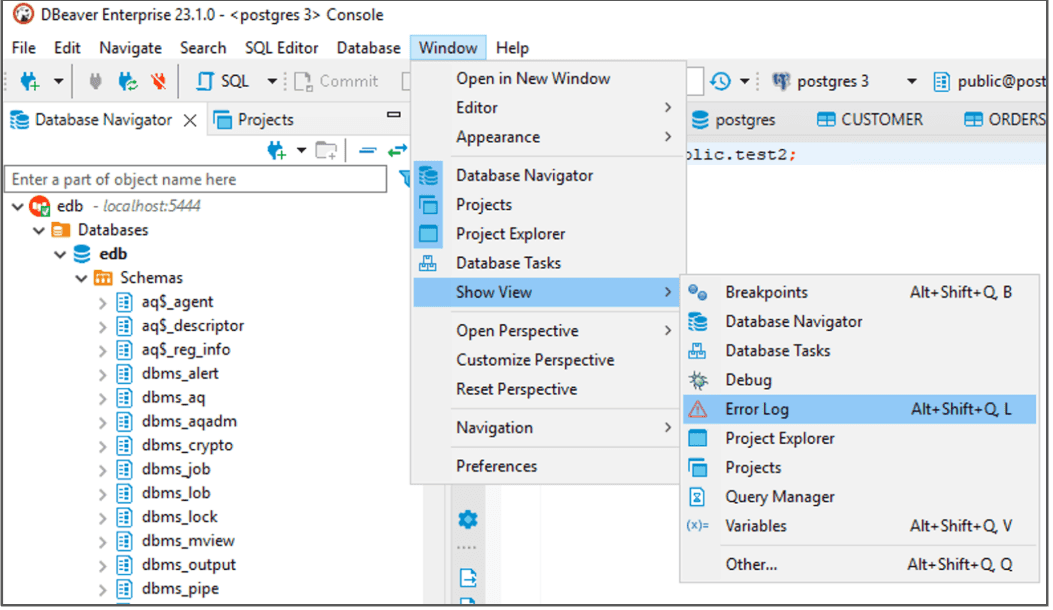Reconnect via the plug-with-refresh icon
This screenshot has width=1053, height=610.
pyautogui.click(x=129, y=80)
